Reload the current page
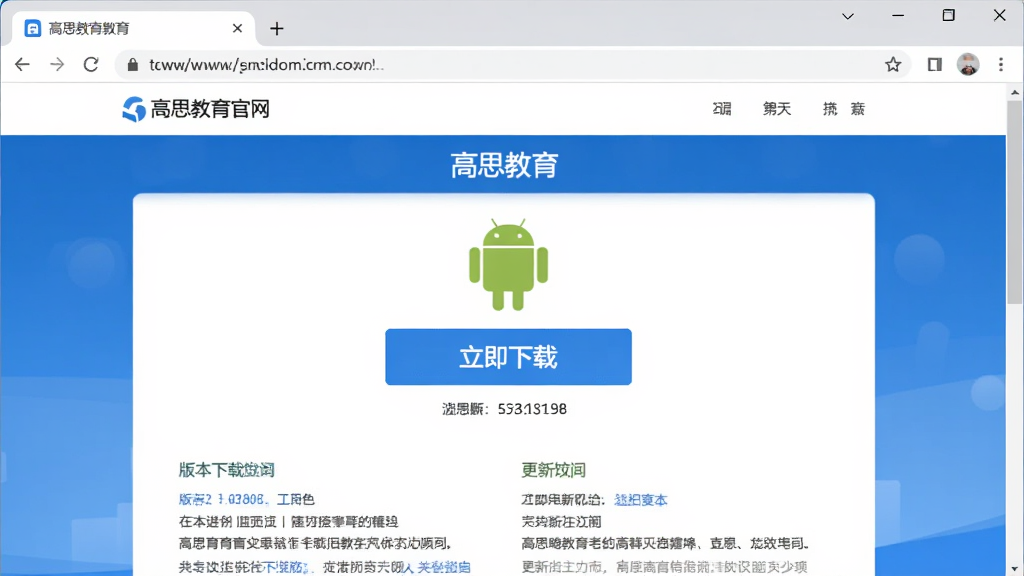The width and height of the screenshot is (1024, 576). coord(91,64)
